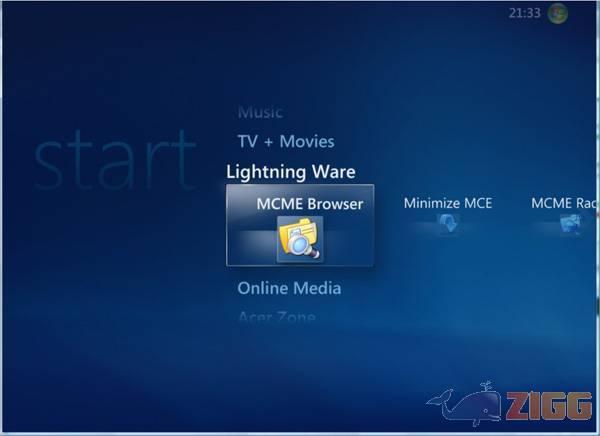Open the MCME Browser folder icon
The image size is (600, 436).
[x=298, y=240]
